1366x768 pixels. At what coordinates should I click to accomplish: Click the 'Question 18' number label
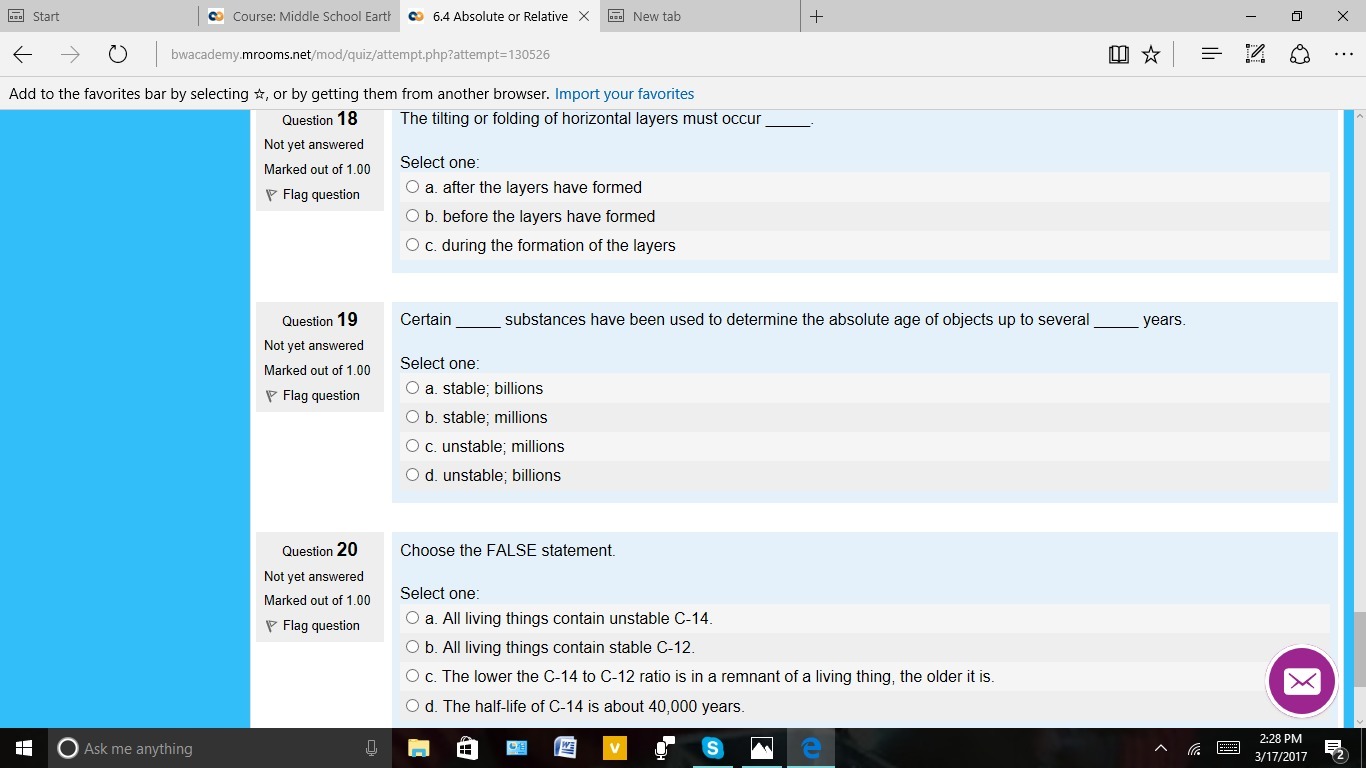(320, 119)
